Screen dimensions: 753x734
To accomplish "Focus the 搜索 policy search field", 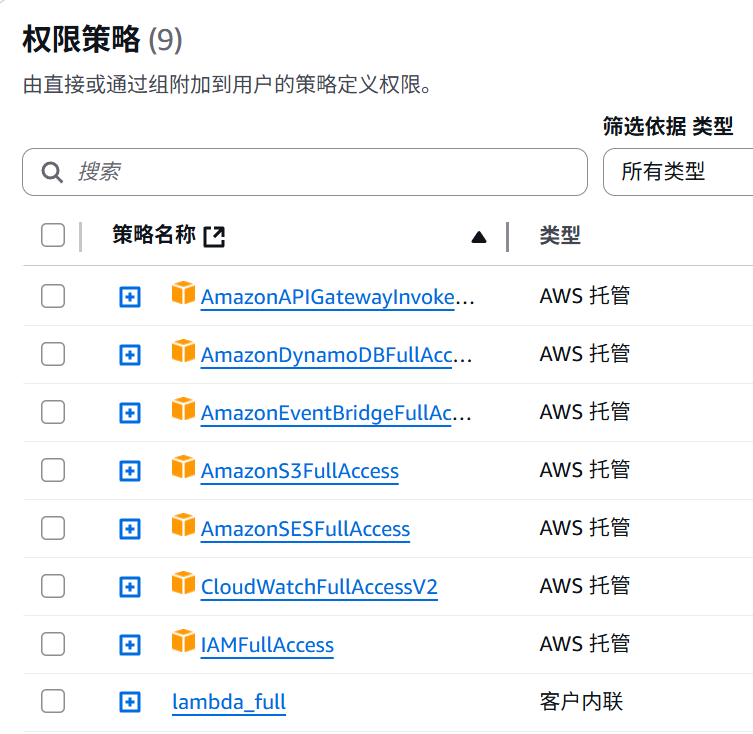I will tap(305, 172).
